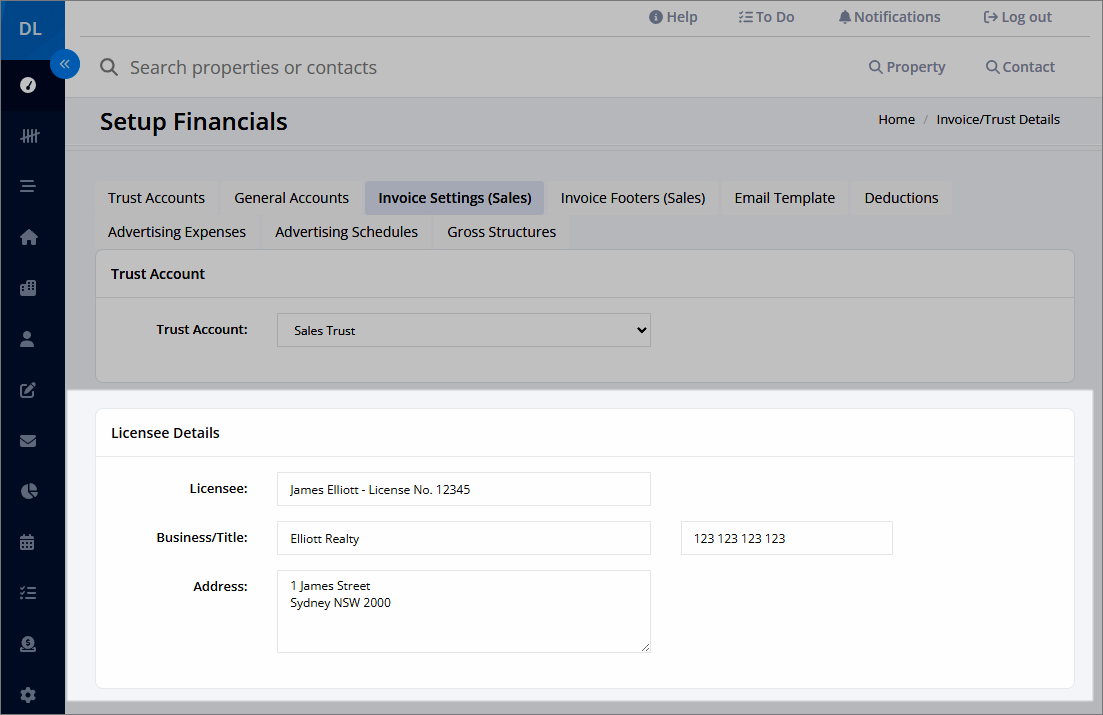Expand the Trust Account dropdown

[x=464, y=330]
